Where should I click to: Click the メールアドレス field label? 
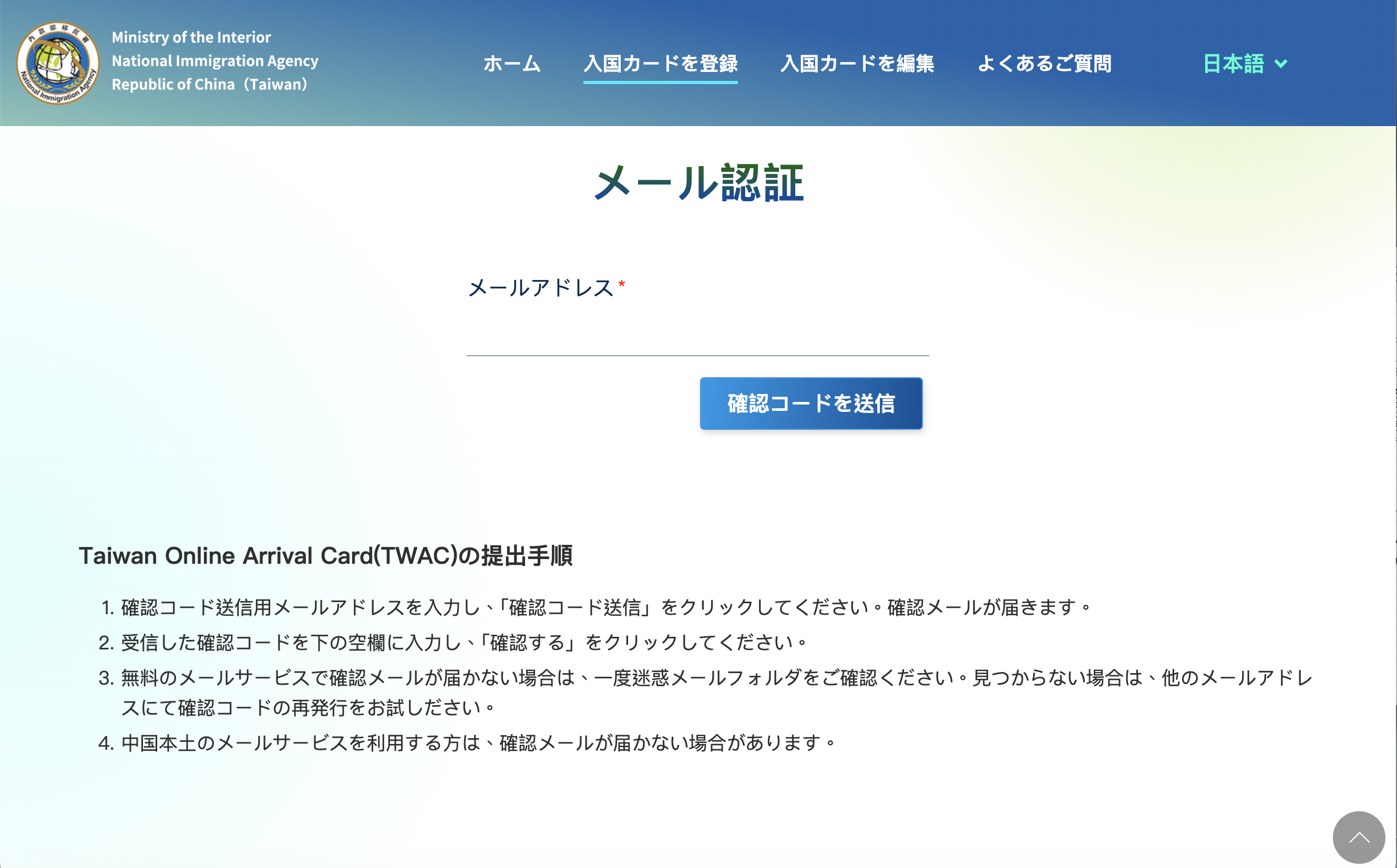pyautogui.click(x=540, y=287)
